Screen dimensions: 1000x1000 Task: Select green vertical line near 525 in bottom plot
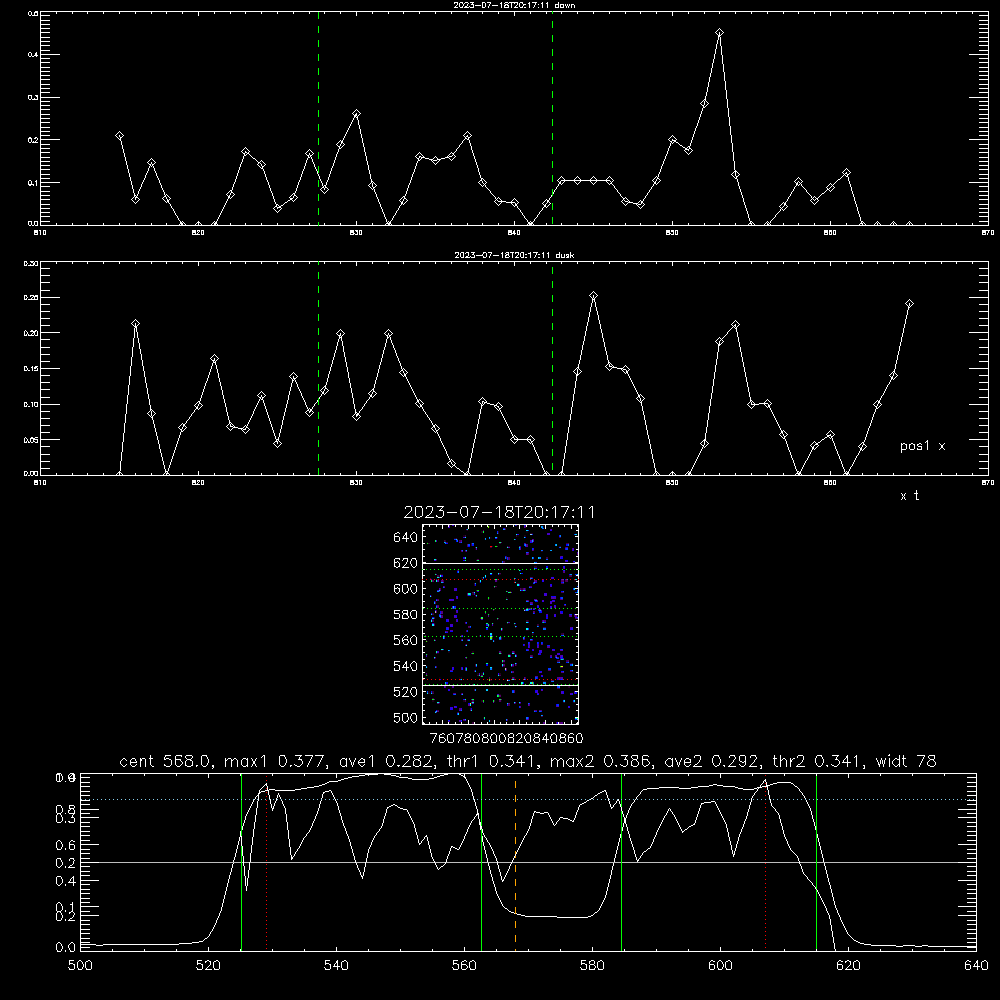(x=241, y=861)
